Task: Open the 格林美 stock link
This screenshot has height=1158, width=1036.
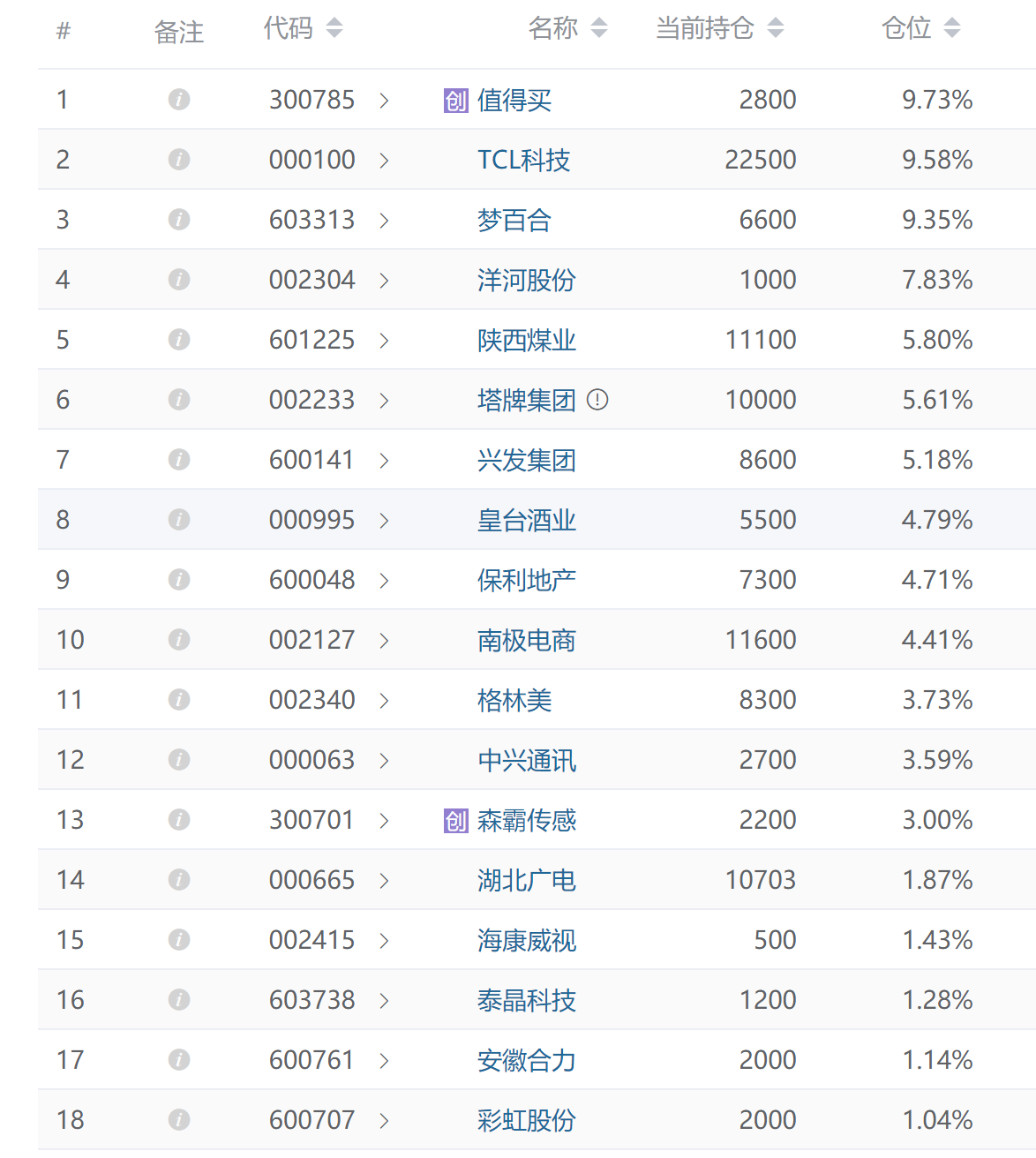Action: point(514,701)
